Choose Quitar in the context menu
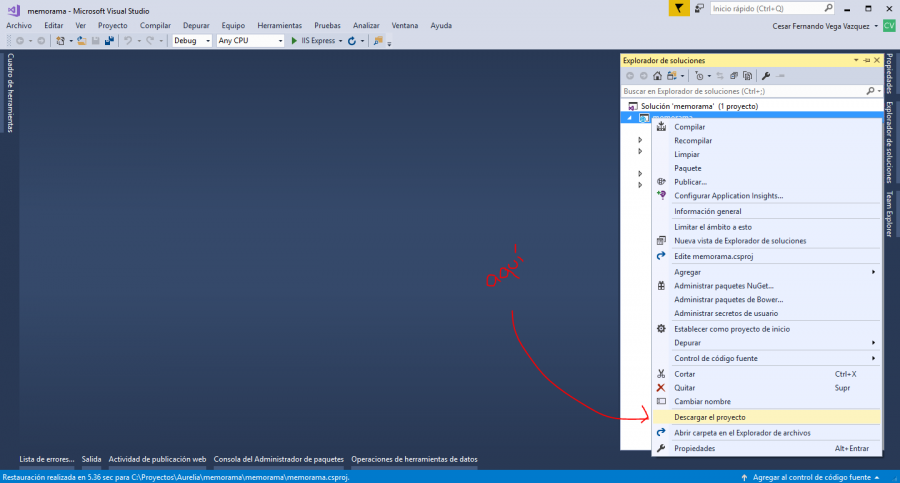Screen dimensions: 900x483 (766, 388)
